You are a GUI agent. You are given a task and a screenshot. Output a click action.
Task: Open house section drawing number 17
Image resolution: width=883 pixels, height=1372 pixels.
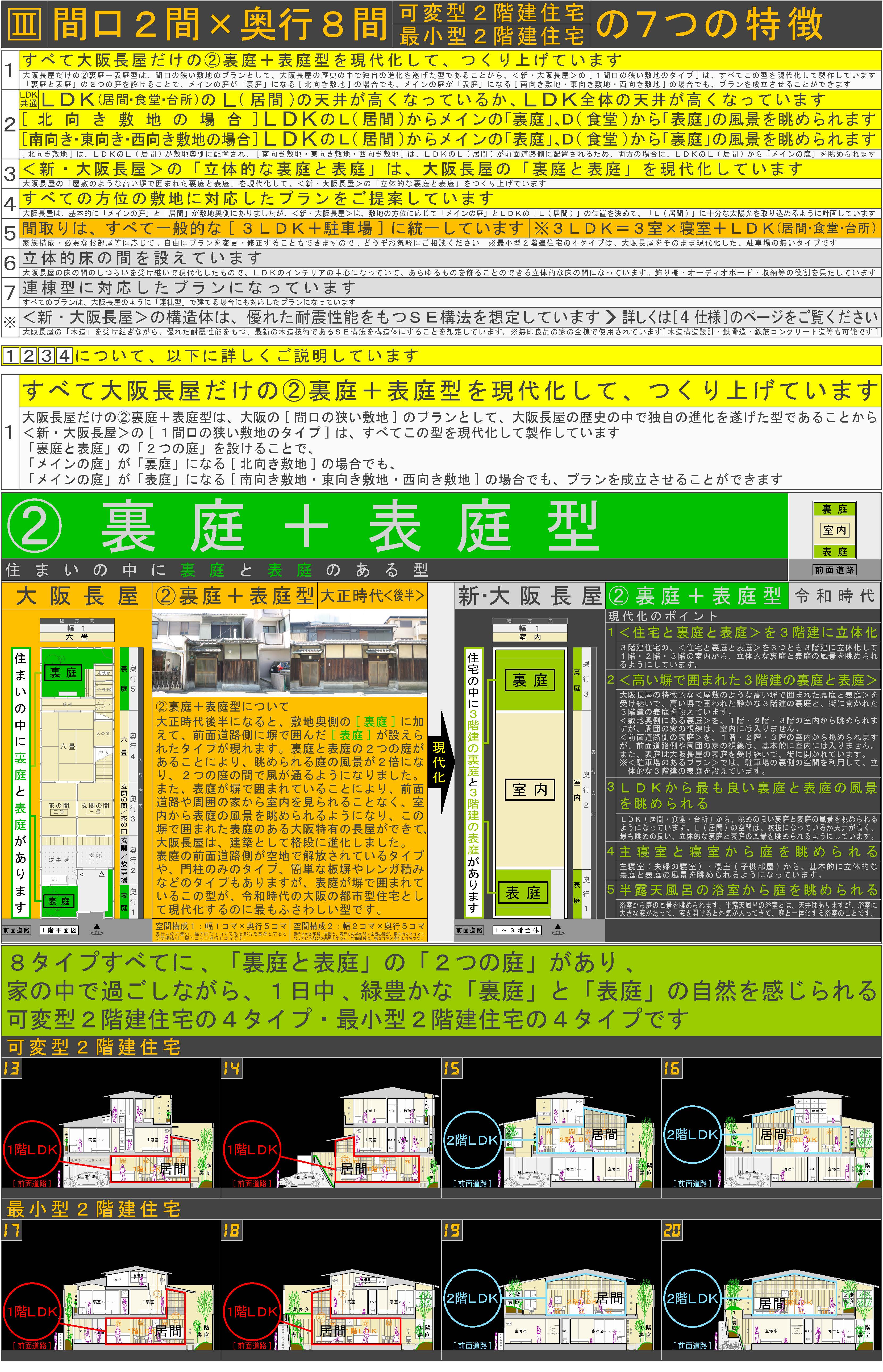pos(111,1291)
